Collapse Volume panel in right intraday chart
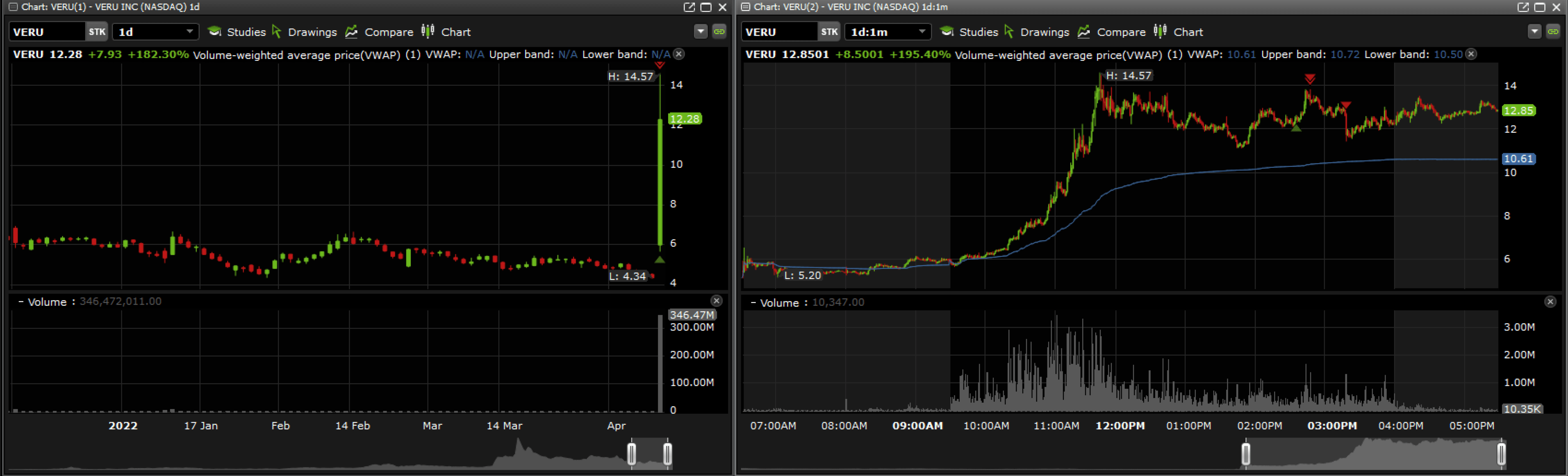The height and width of the screenshot is (476, 1568). 753,303
